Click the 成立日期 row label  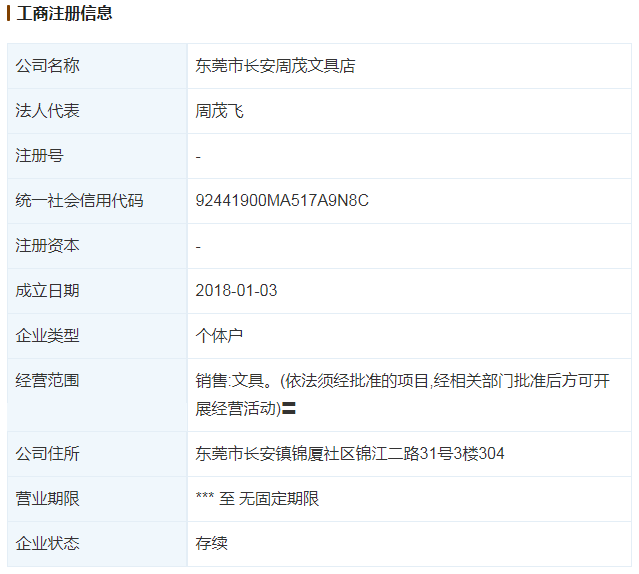[x=47, y=291]
